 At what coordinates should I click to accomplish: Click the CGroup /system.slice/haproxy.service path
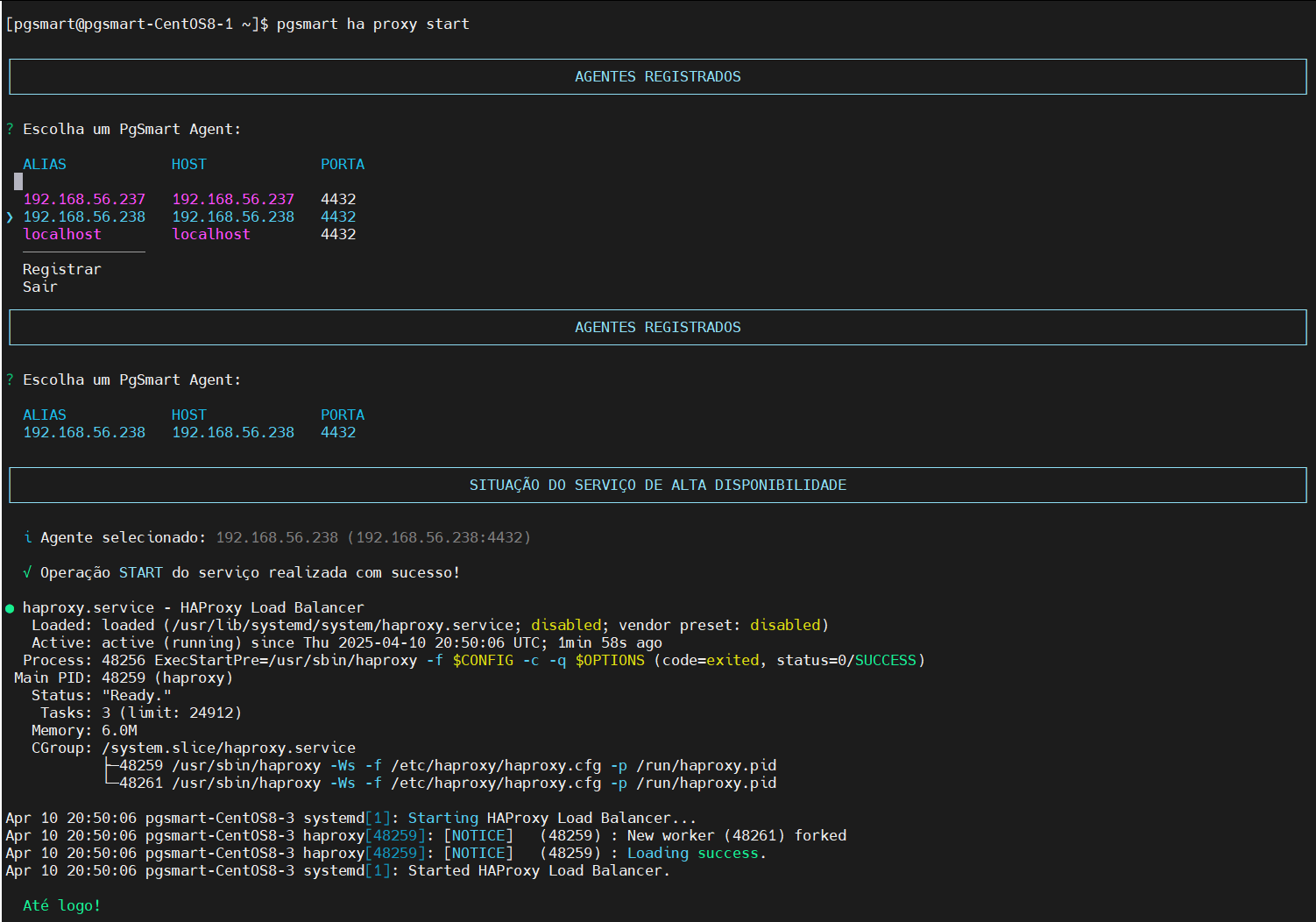click(229, 748)
